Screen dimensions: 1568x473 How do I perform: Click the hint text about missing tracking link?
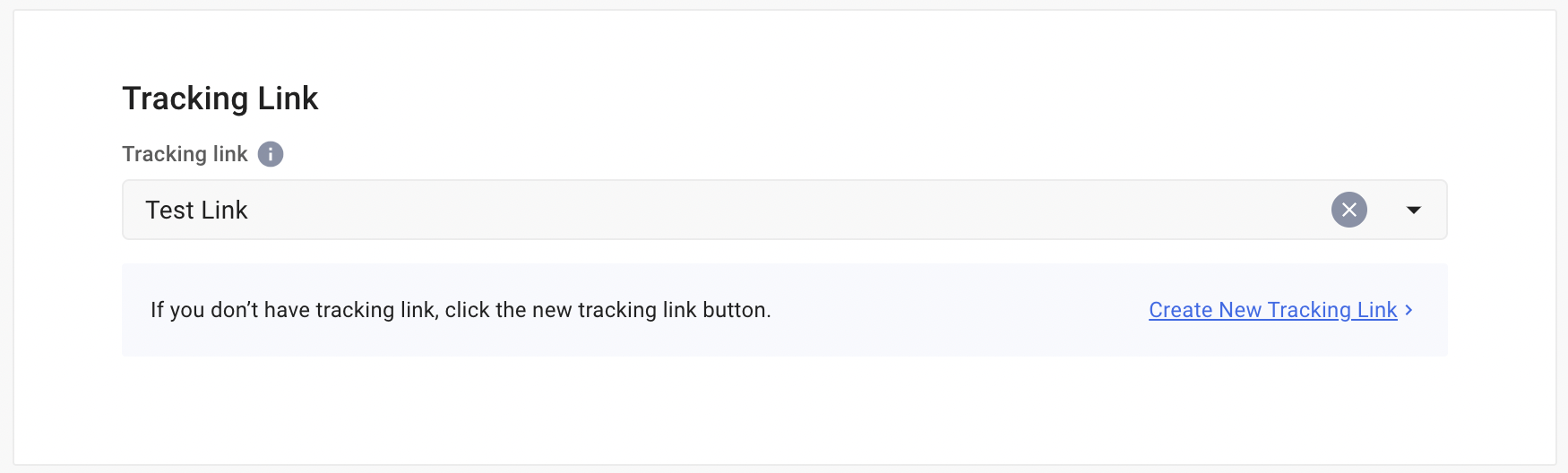[x=461, y=310]
